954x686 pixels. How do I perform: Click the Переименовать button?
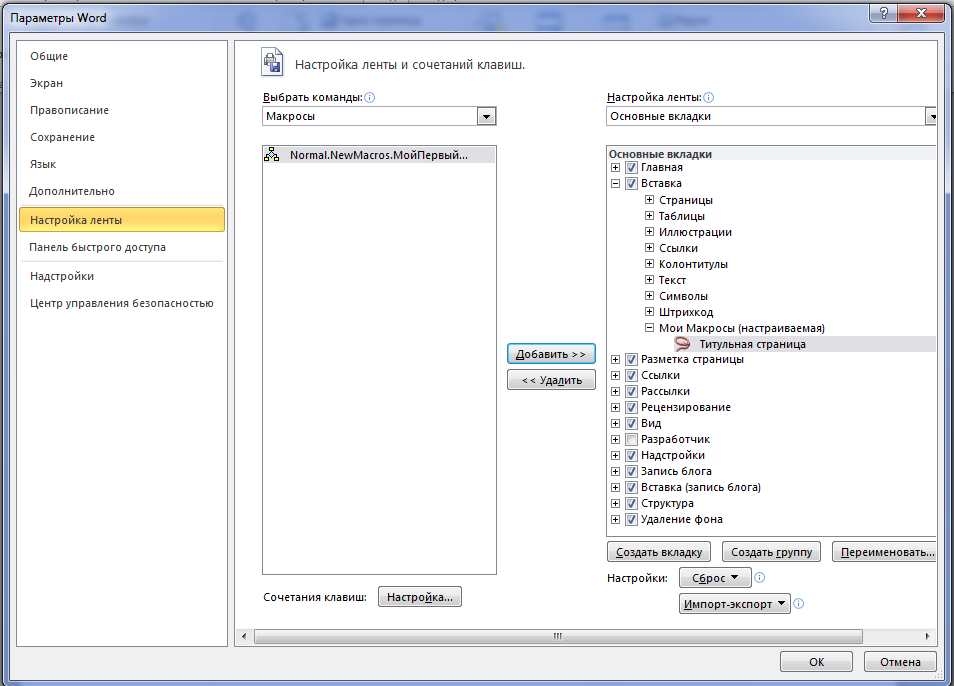point(885,552)
